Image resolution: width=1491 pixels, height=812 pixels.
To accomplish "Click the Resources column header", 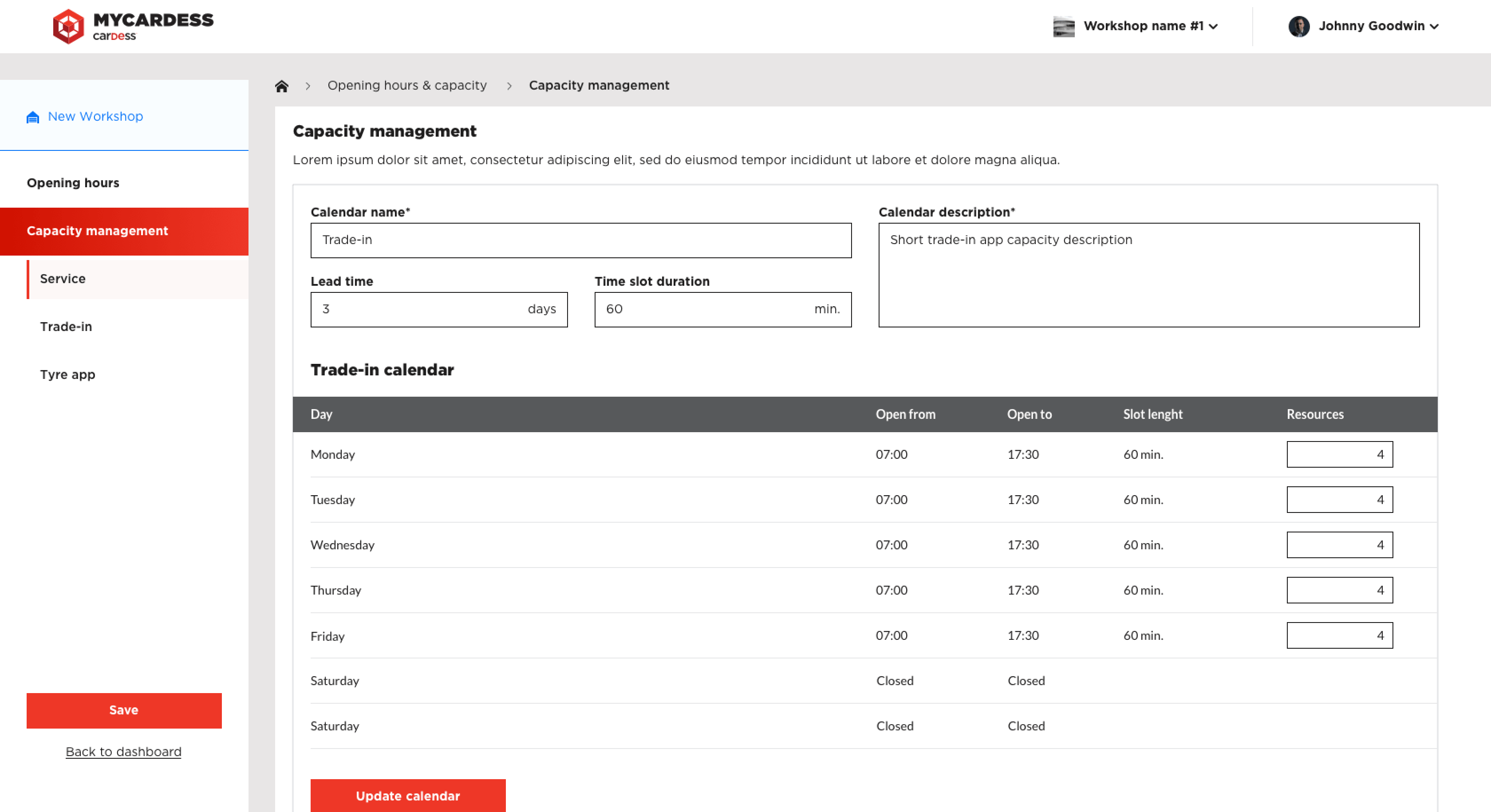I will pyautogui.click(x=1315, y=414).
